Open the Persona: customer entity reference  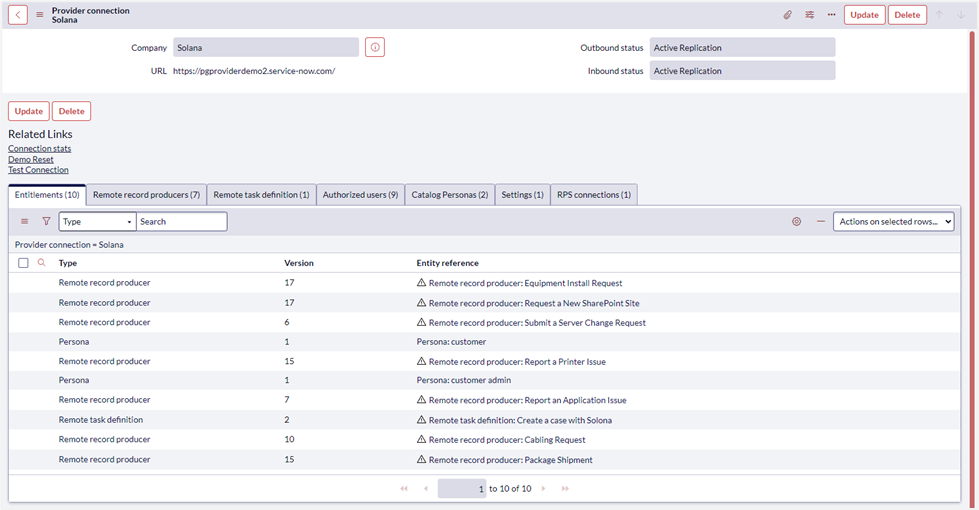451,341
